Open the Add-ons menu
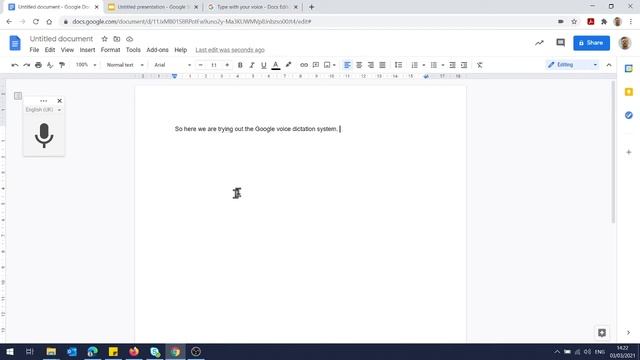 coord(158,50)
